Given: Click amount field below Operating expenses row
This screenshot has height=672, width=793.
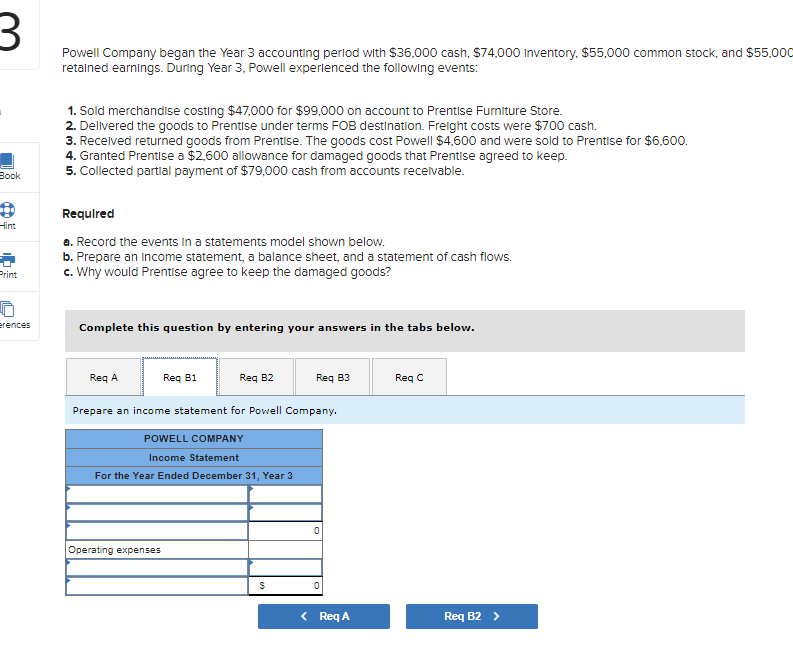Looking at the screenshot, I should [285, 568].
